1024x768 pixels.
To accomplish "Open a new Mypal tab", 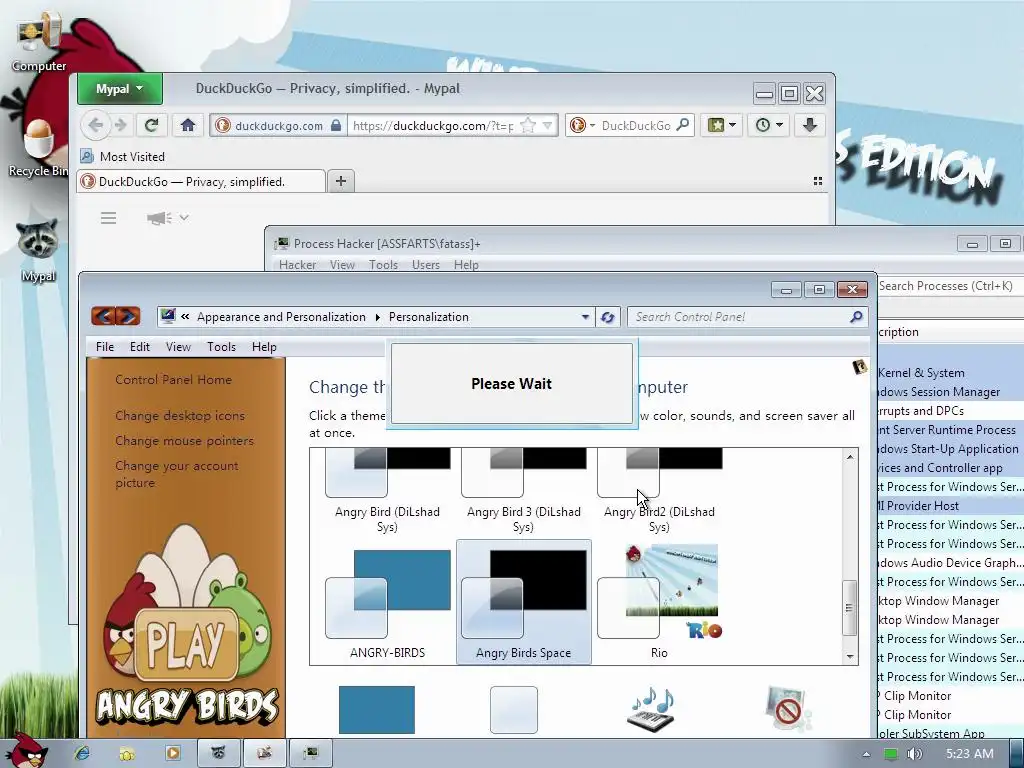I will pos(340,181).
